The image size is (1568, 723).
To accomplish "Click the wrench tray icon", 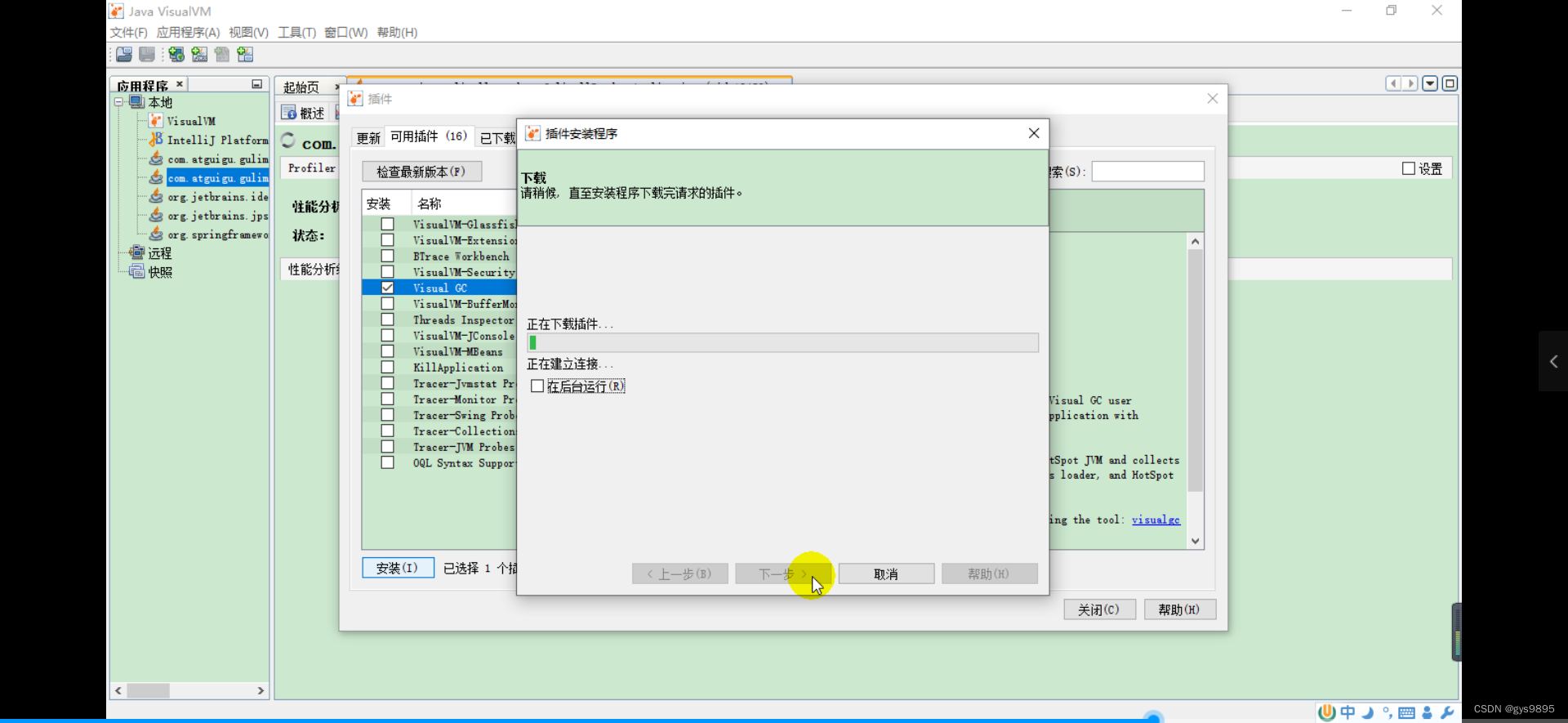I will pyautogui.click(x=1447, y=712).
